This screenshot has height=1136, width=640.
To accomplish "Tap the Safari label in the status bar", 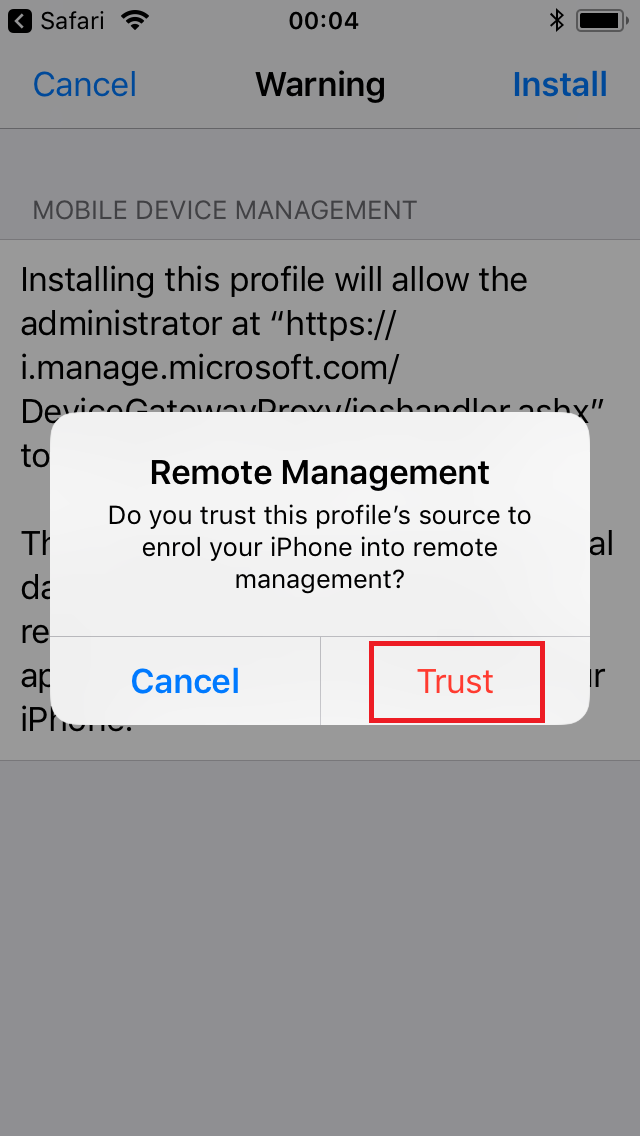I will coord(72,20).
